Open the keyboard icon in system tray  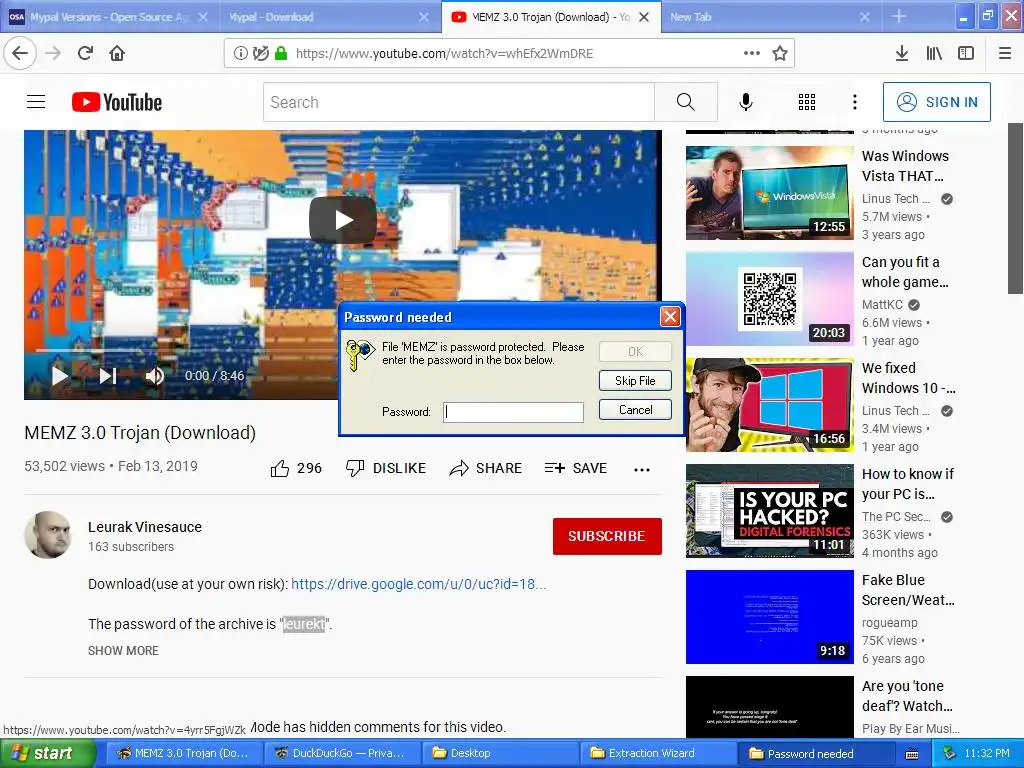(912, 754)
